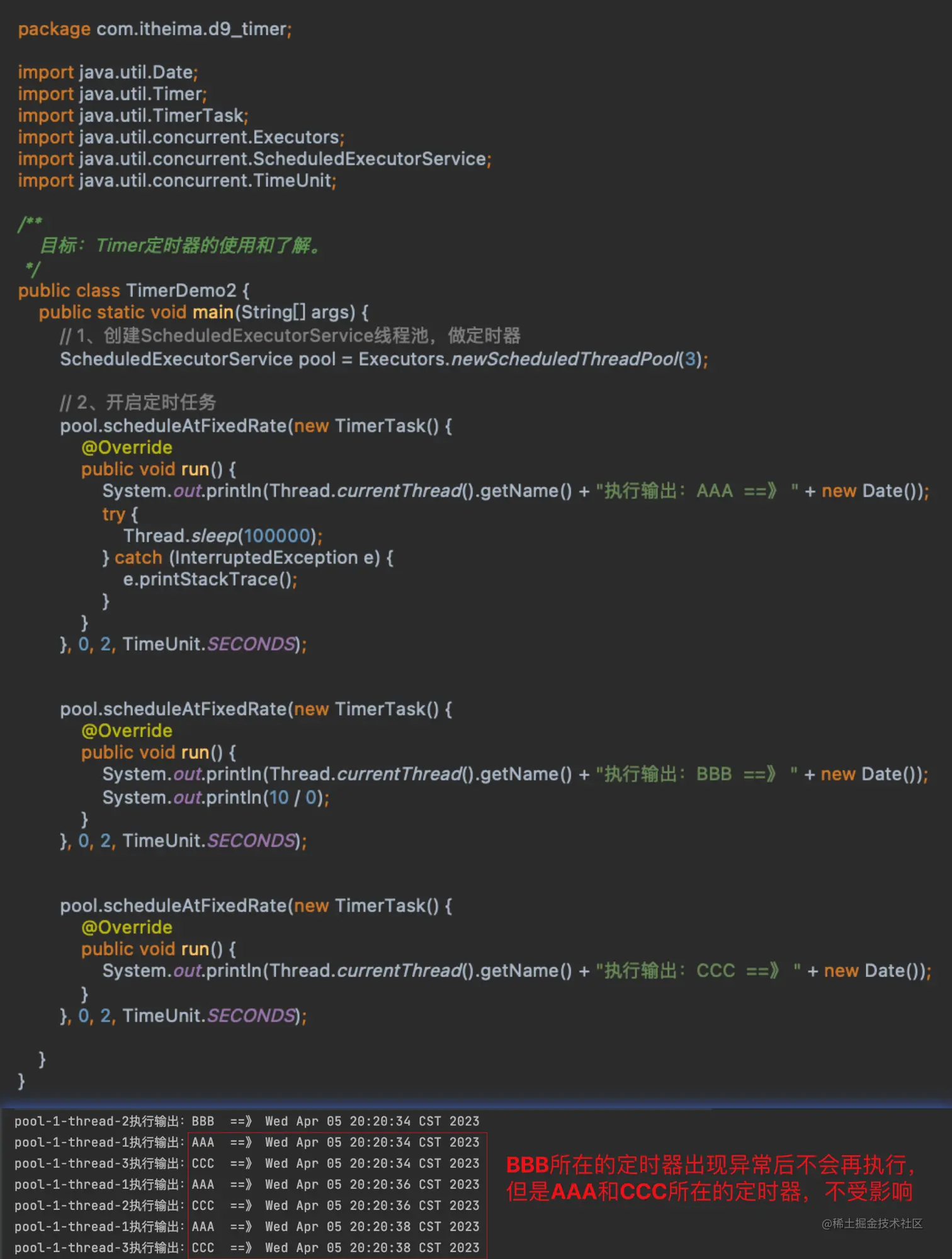Click e.printStackTrace() statement

coord(210,579)
